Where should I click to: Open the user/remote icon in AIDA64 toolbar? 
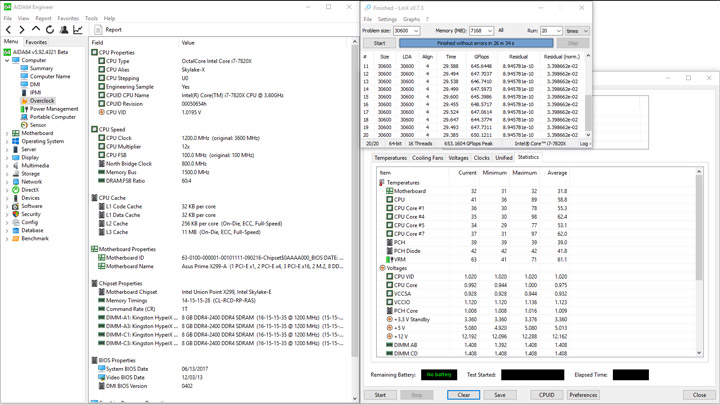pos(64,30)
